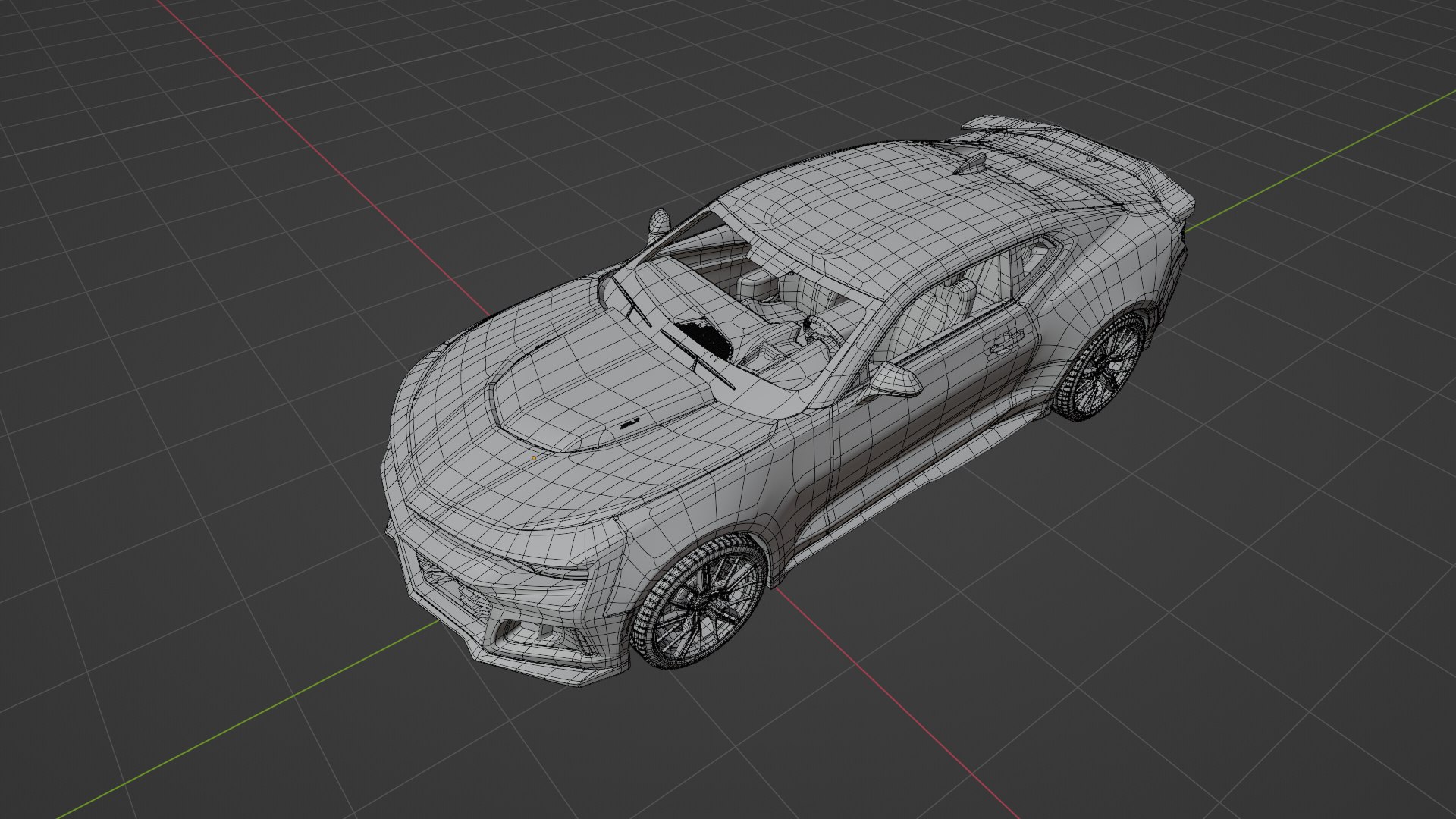Click the small emblem badge on the hood
Screen dimensions: 1456x819
[x=630, y=424]
